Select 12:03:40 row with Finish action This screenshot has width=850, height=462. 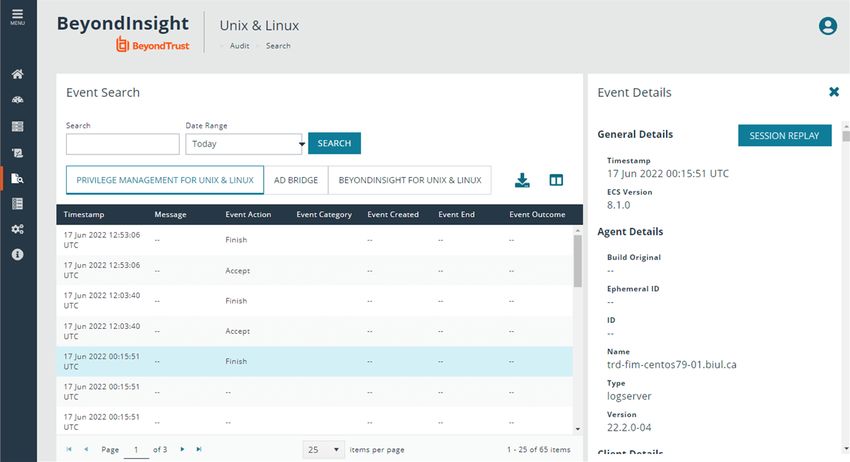(x=314, y=301)
